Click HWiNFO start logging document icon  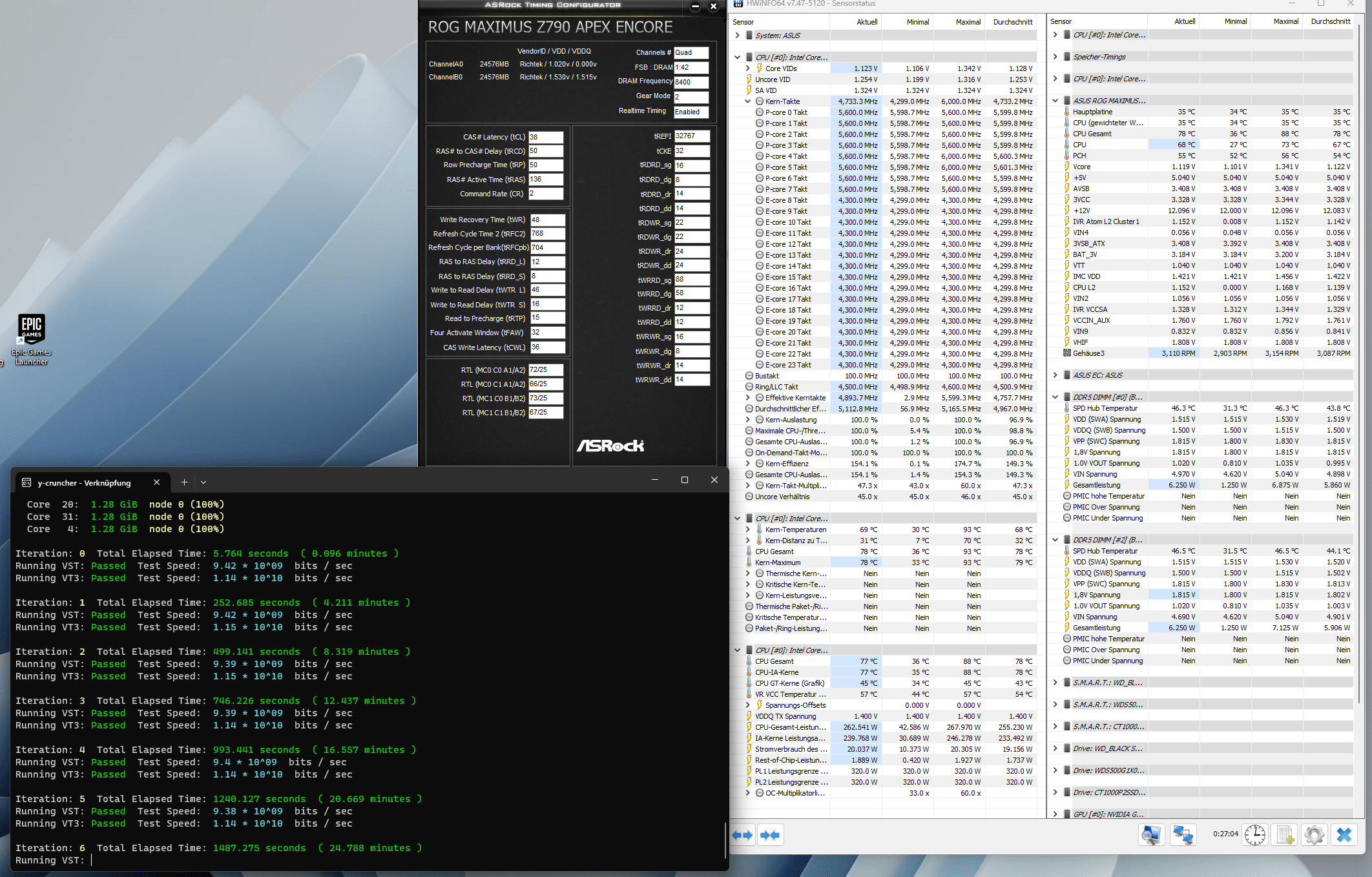(1285, 835)
